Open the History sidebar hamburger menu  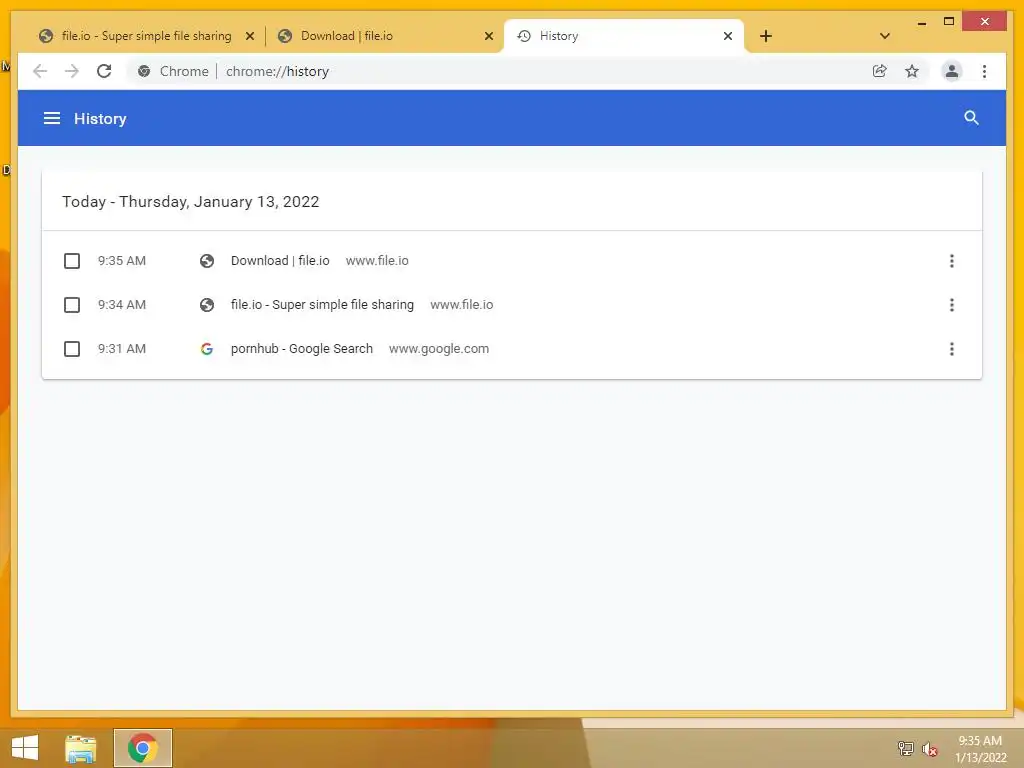(x=52, y=118)
